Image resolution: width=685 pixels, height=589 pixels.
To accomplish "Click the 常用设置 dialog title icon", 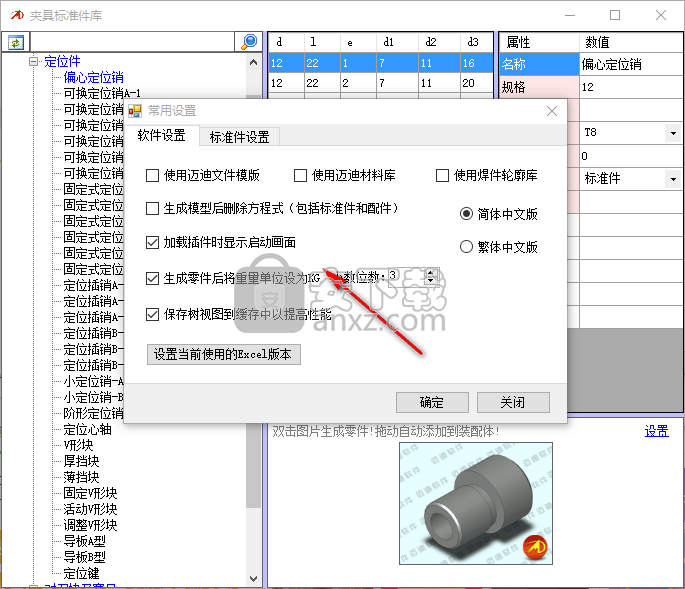I will pyautogui.click(x=135, y=111).
